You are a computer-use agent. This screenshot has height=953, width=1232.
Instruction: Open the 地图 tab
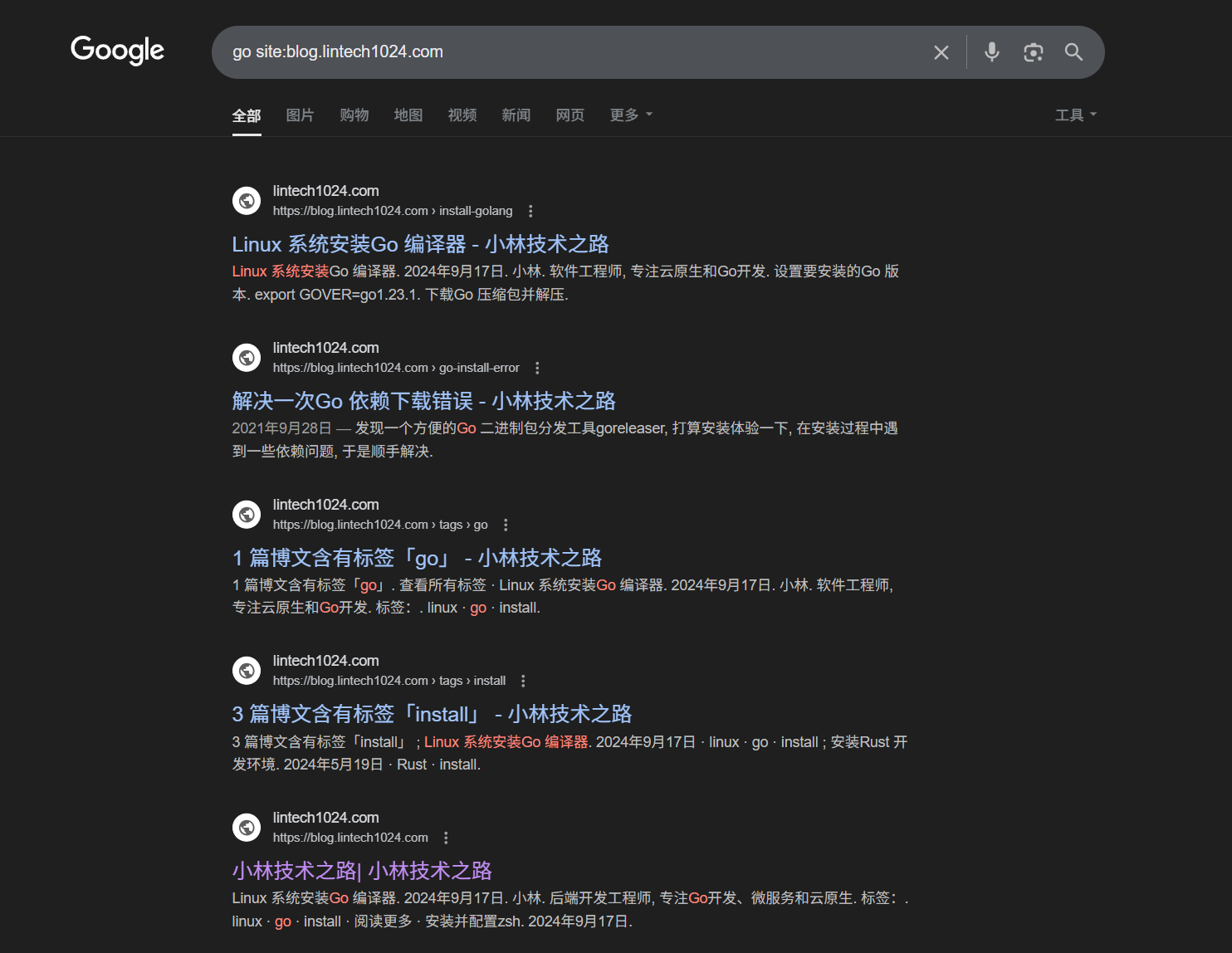tap(408, 115)
